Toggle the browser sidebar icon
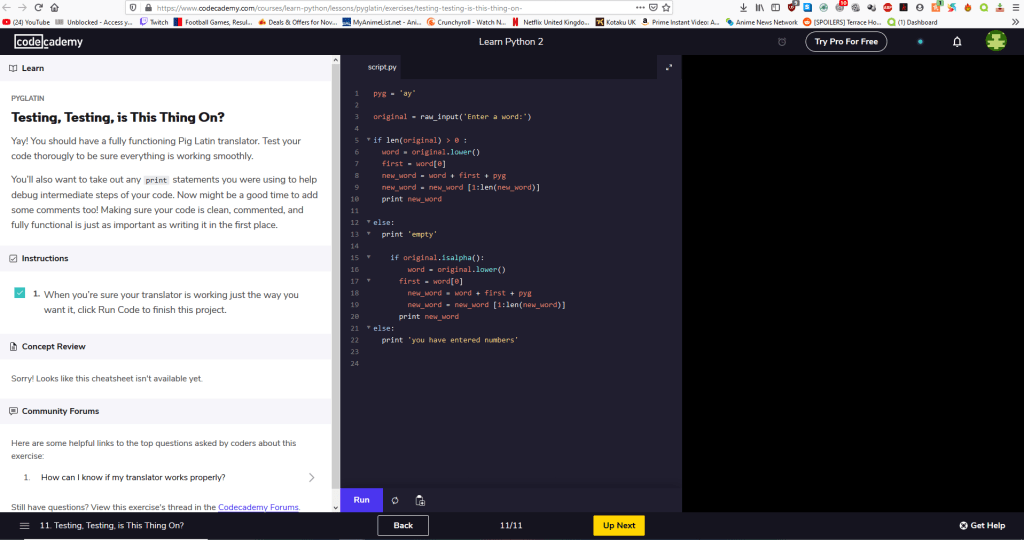Image resolution: width=1024 pixels, height=540 pixels. (x=775, y=8)
